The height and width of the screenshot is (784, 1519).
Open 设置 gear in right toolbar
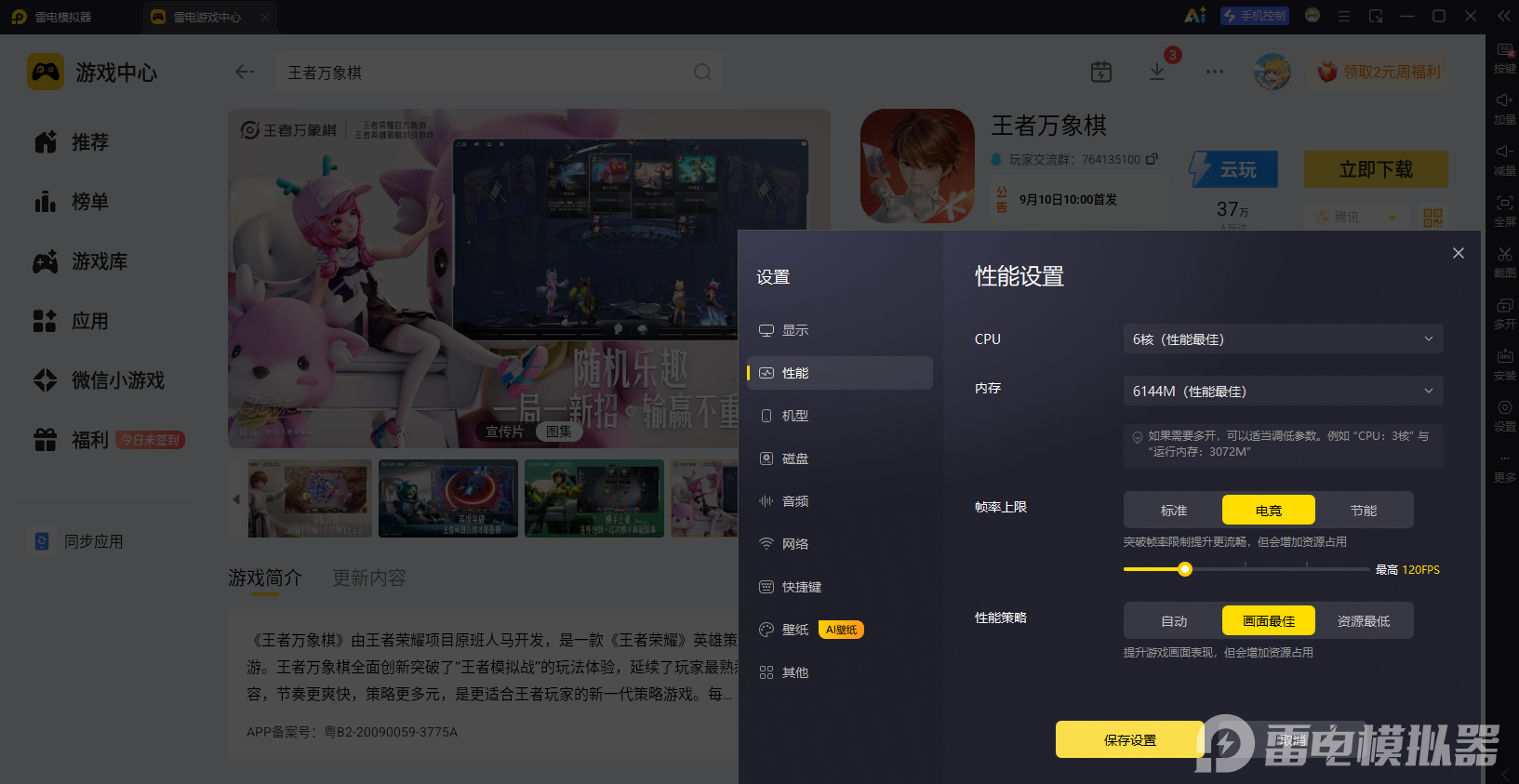[1504, 416]
